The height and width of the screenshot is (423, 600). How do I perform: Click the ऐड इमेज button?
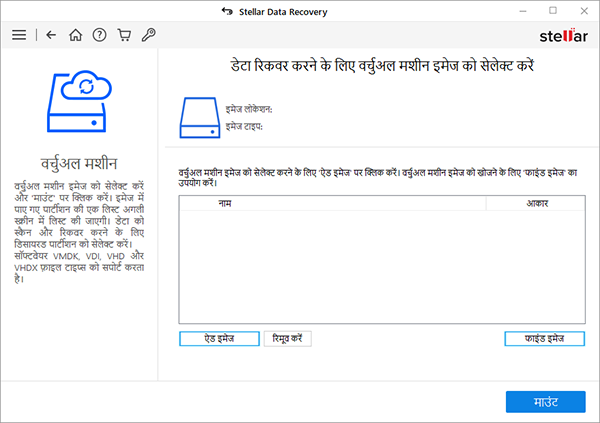[219, 339]
